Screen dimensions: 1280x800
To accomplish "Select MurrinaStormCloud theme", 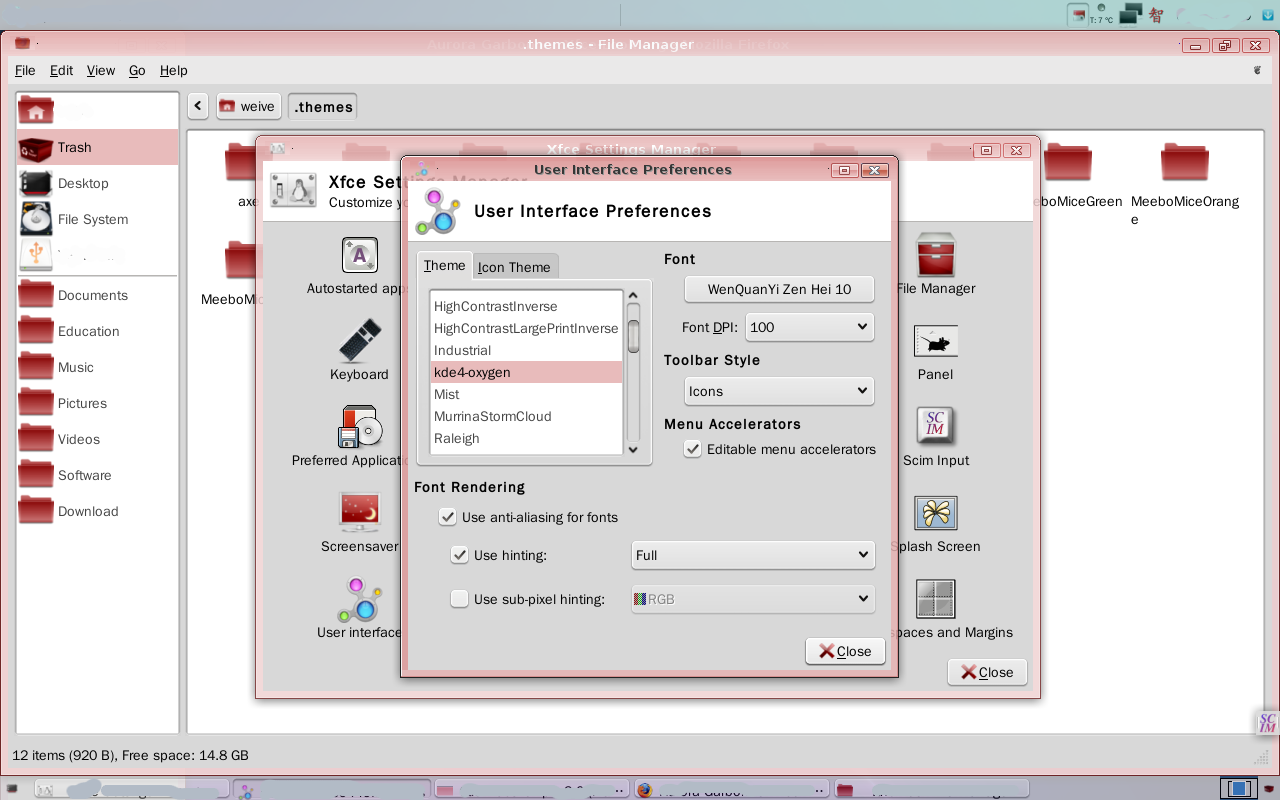I will (x=526, y=416).
